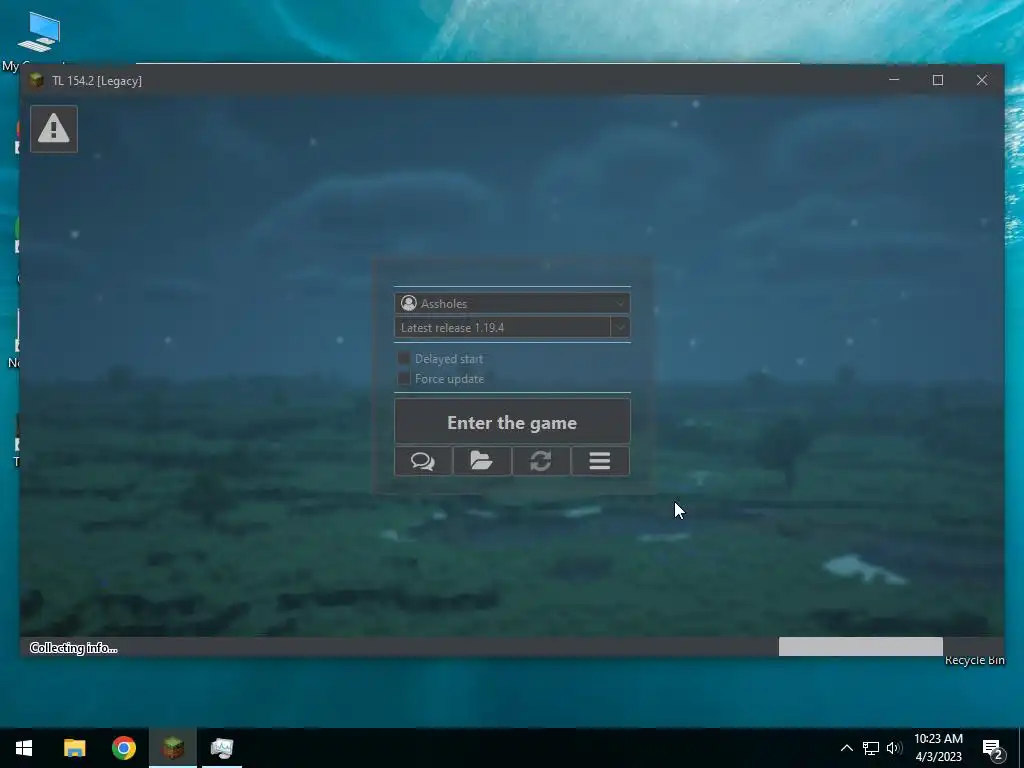Click the Collecting info status text

[x=74, y=648]
